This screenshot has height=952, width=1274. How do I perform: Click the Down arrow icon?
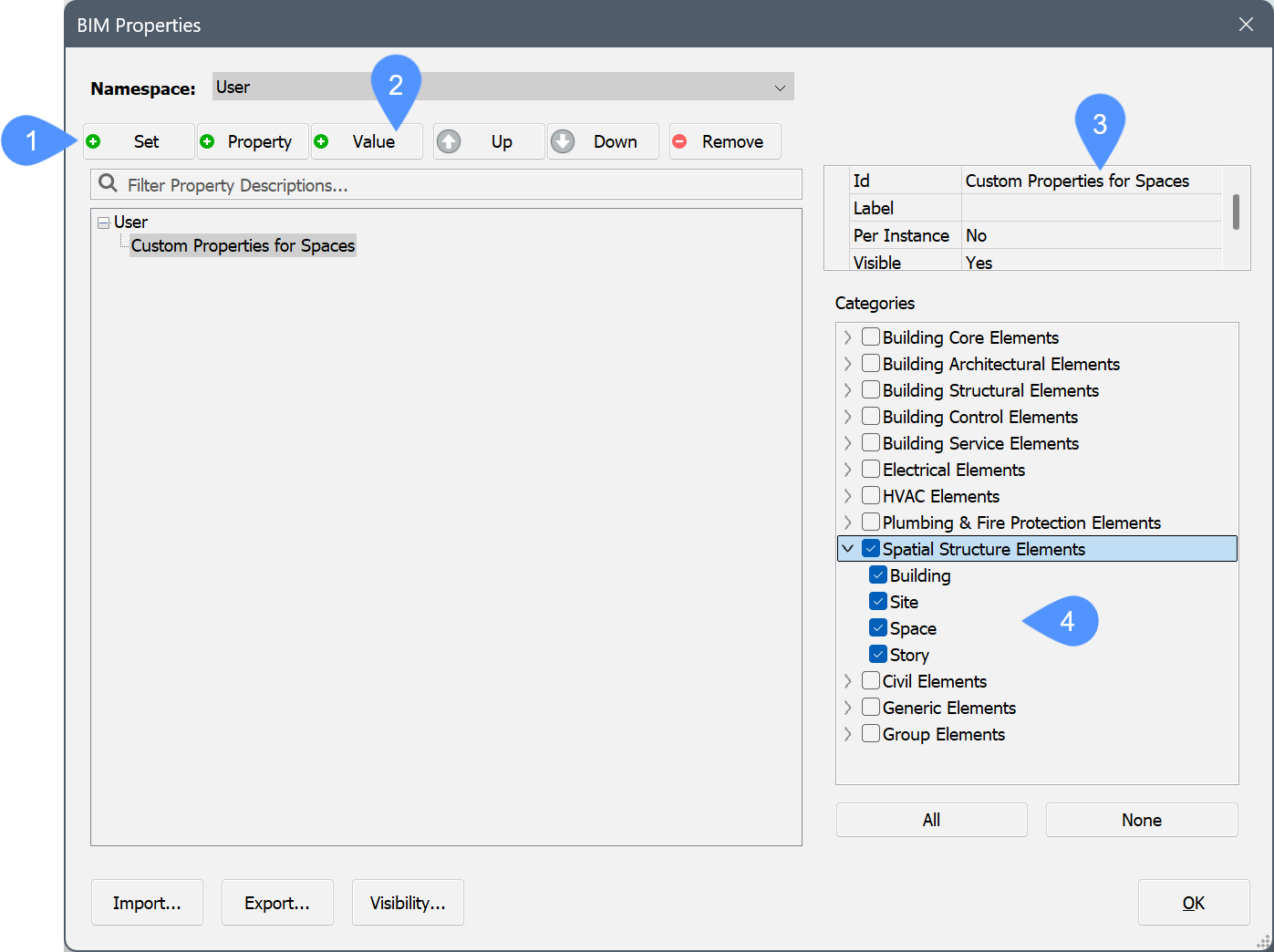pyautogui.click(x=563, y=141)
